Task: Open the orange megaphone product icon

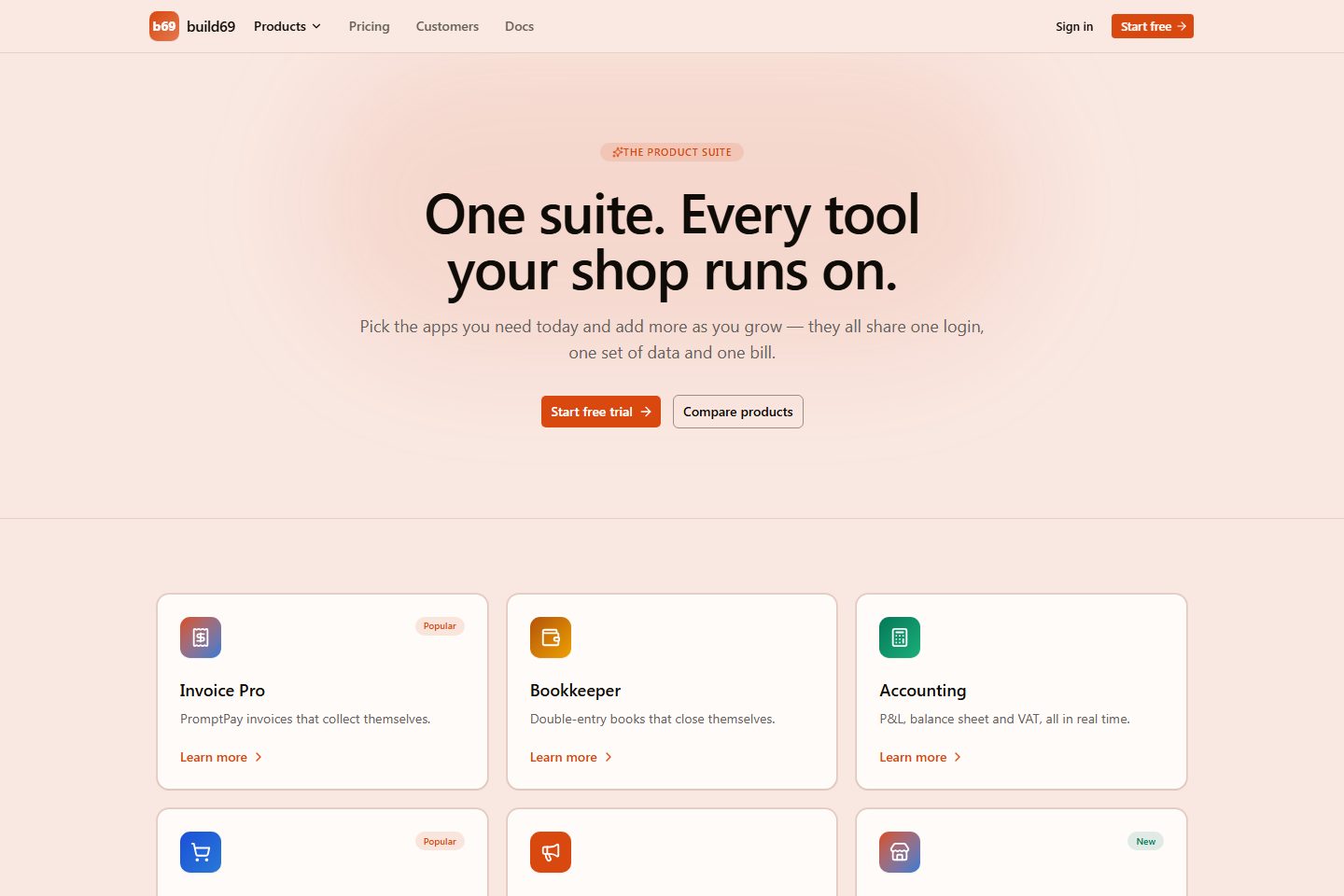Action: [x=551, y=852]
